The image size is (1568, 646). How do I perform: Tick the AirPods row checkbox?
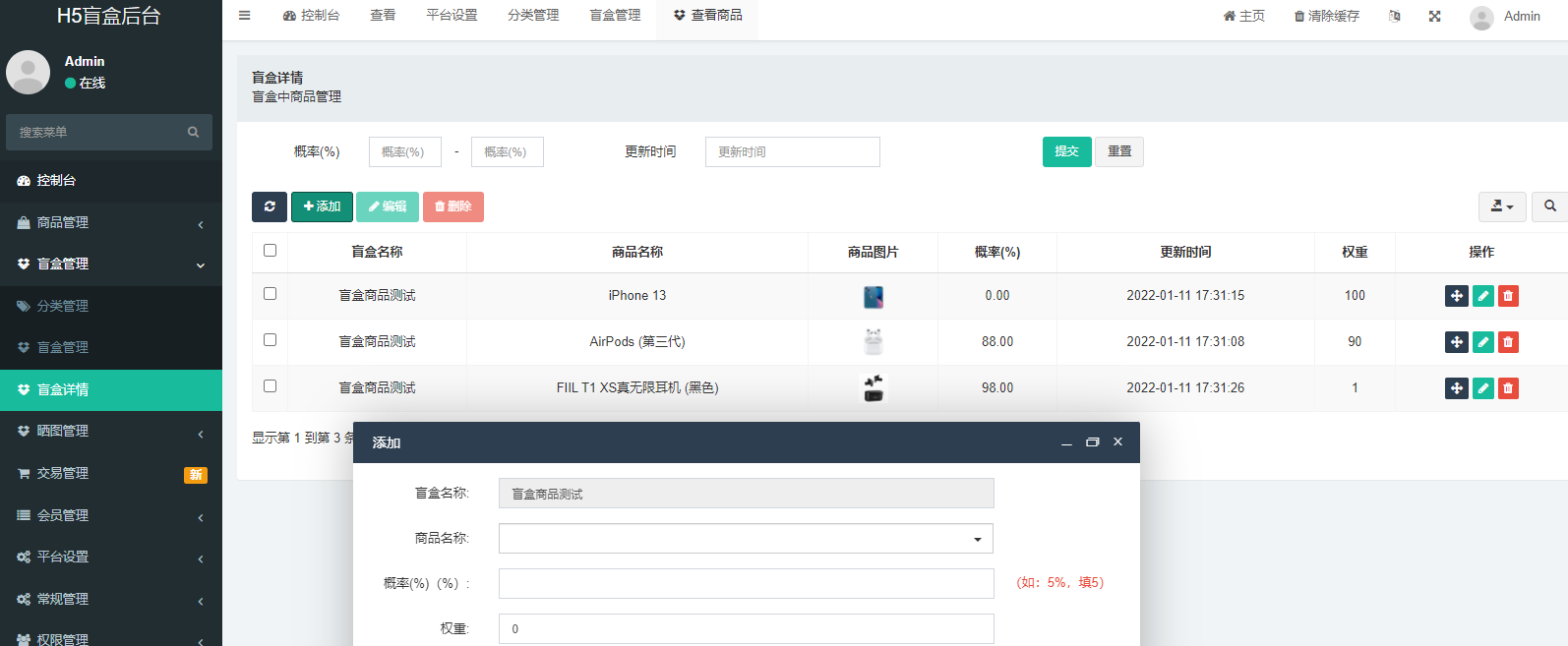click(271, 340)
